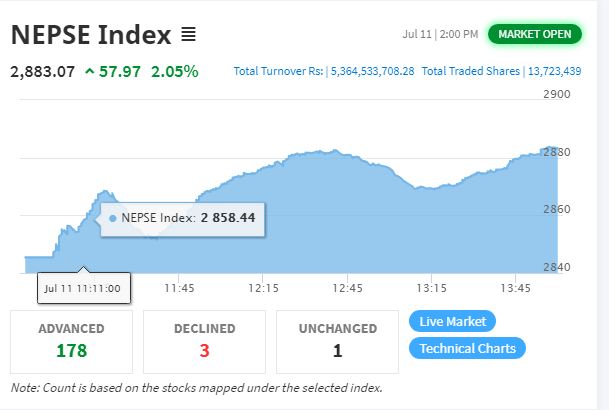The width and height of the screenshot is (609, 410).
Task: Click the NEPSE Index heading
Action: (x=91, y=35)
